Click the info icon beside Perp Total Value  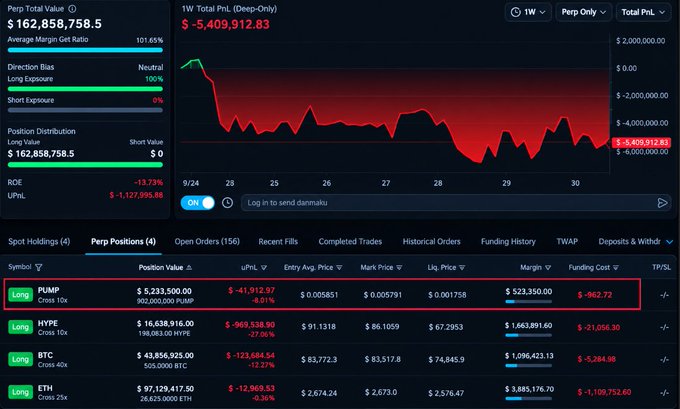point(72,9)
